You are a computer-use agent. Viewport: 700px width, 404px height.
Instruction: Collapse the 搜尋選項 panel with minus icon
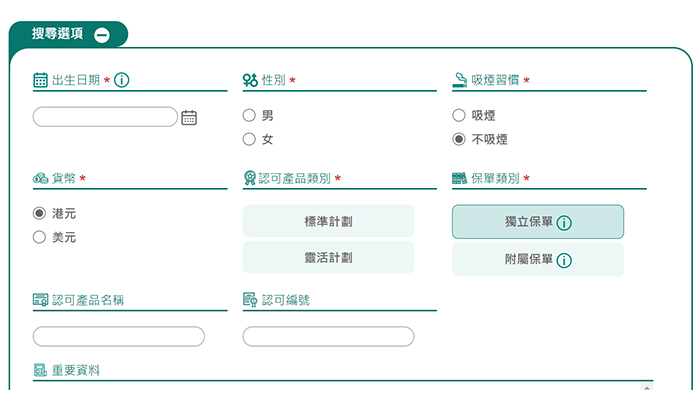click(102, 35)
